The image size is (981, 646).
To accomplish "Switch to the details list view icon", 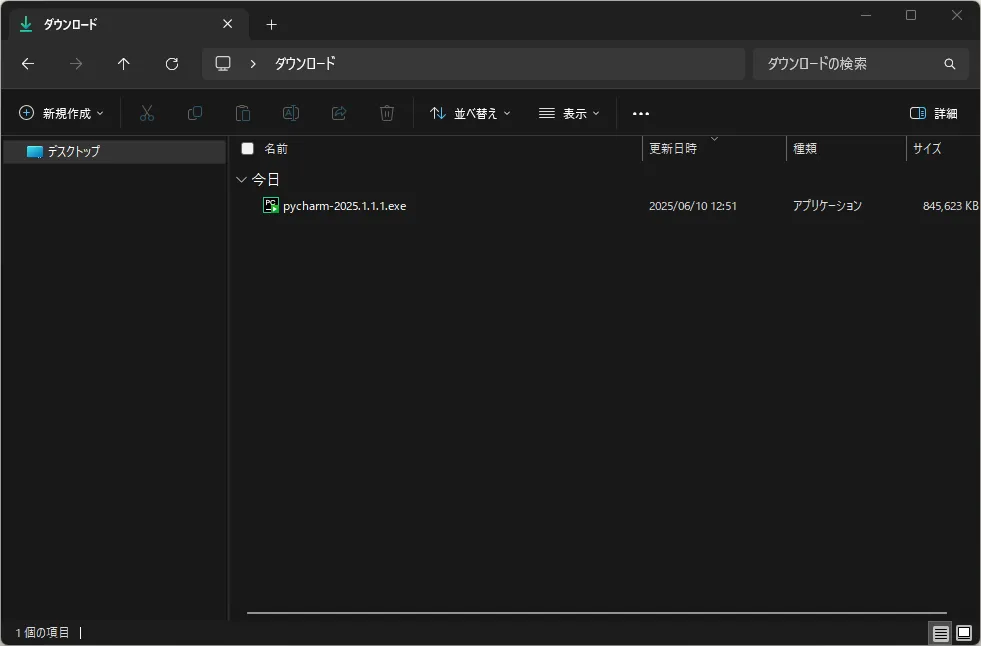I will point(940,633).
